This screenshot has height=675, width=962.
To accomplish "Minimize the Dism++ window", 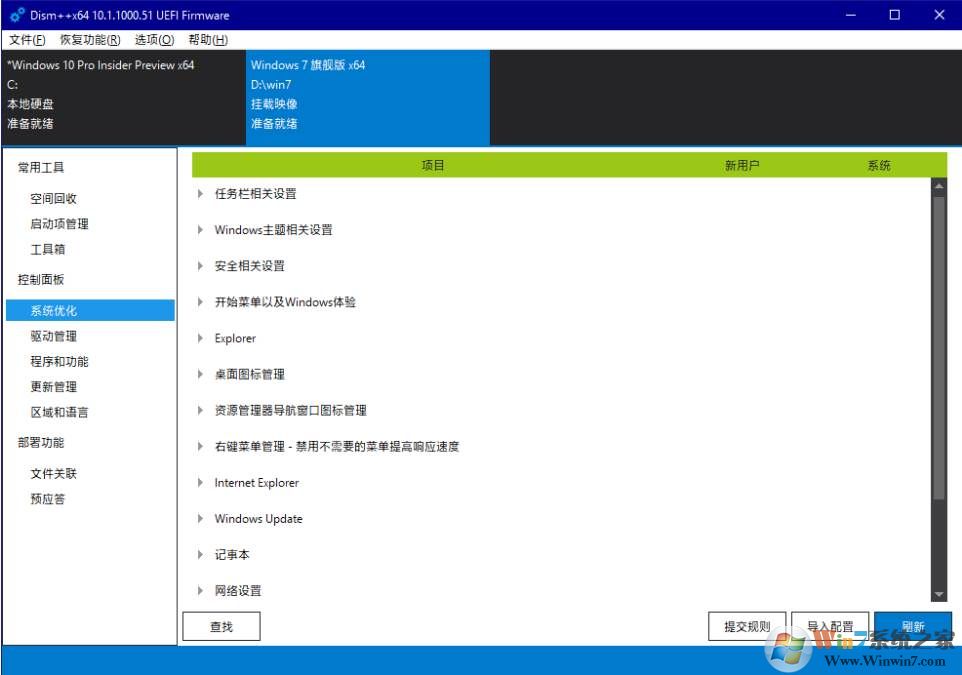I will (x=850, y=15).
